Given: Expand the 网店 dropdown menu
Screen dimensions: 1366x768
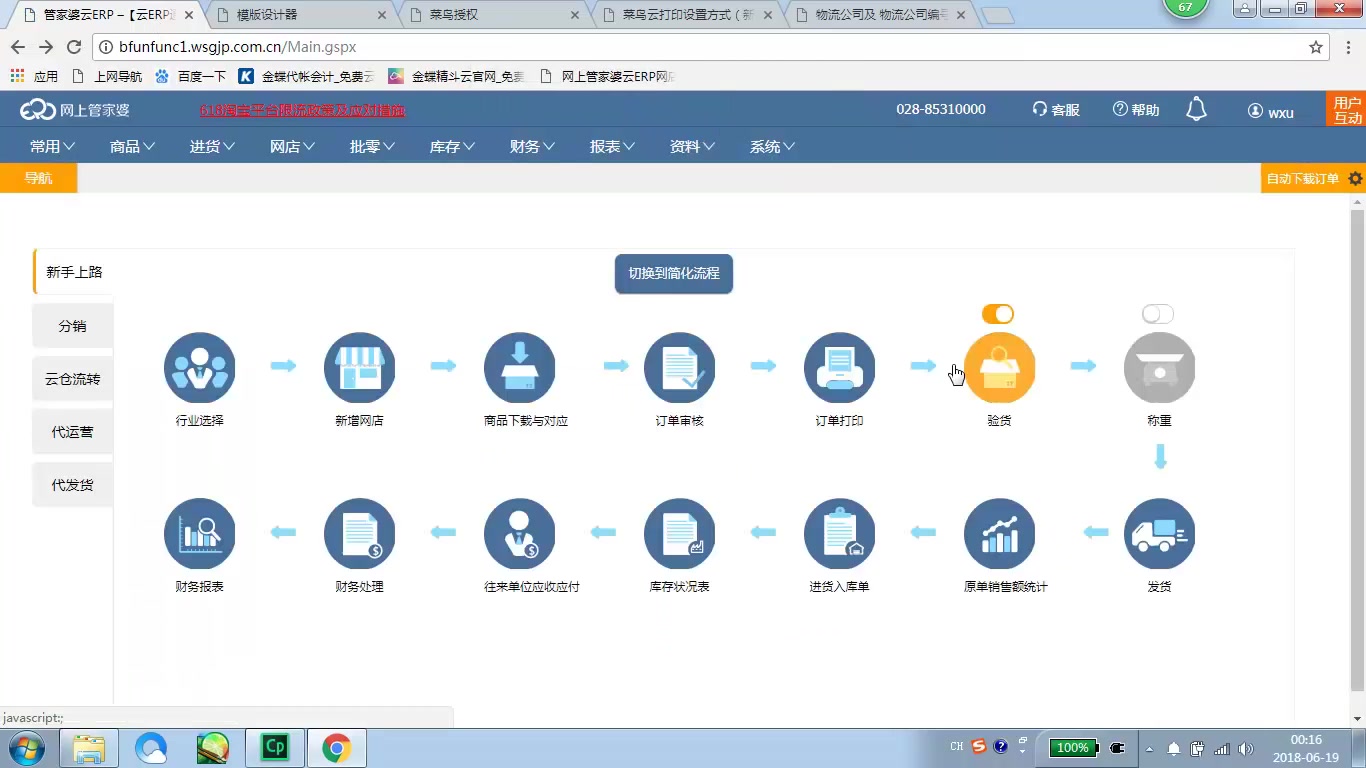Looking at the screenshot, I should coord(293,146).
